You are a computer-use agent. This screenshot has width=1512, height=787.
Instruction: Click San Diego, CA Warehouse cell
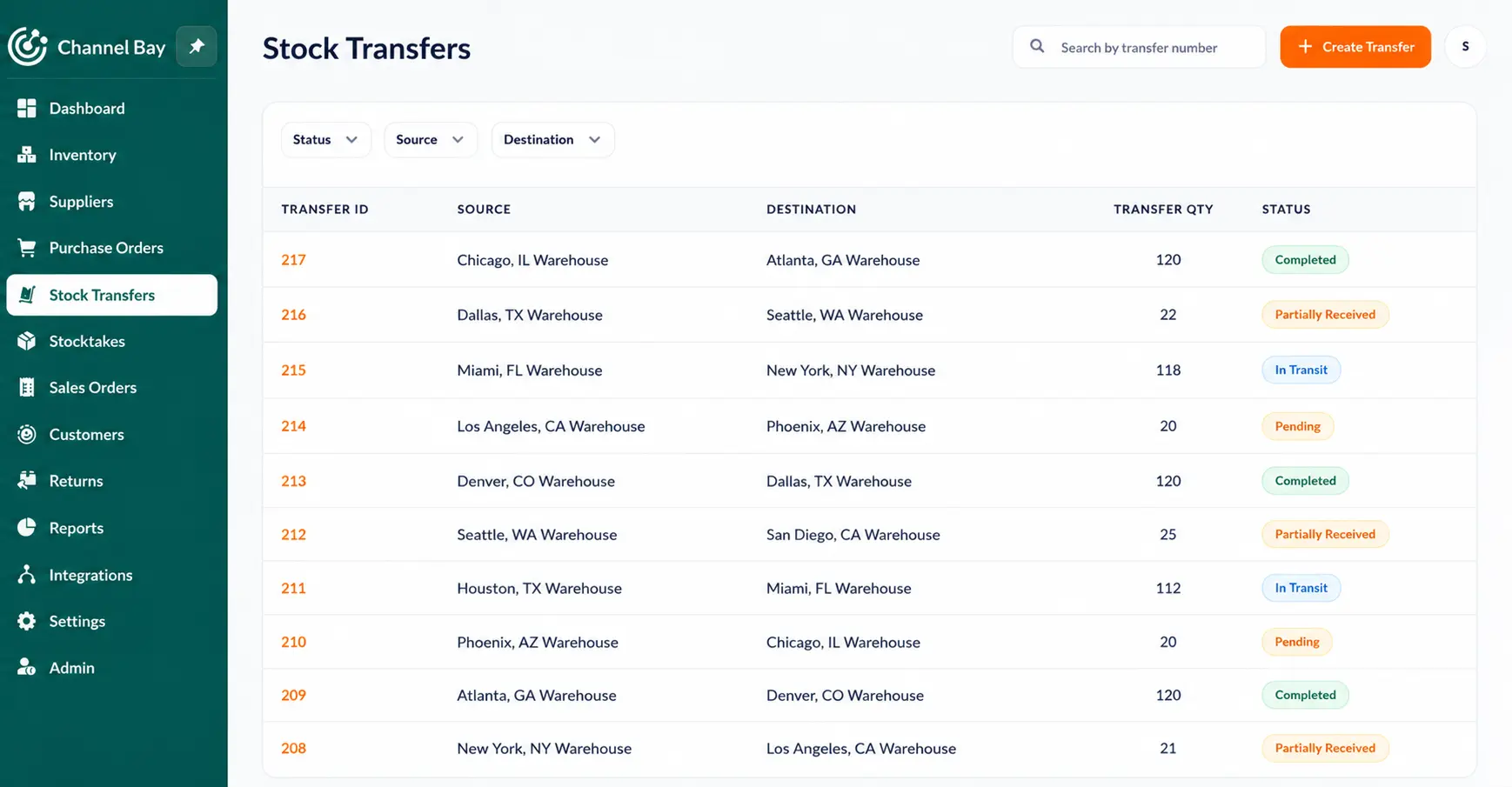(853, 535)
